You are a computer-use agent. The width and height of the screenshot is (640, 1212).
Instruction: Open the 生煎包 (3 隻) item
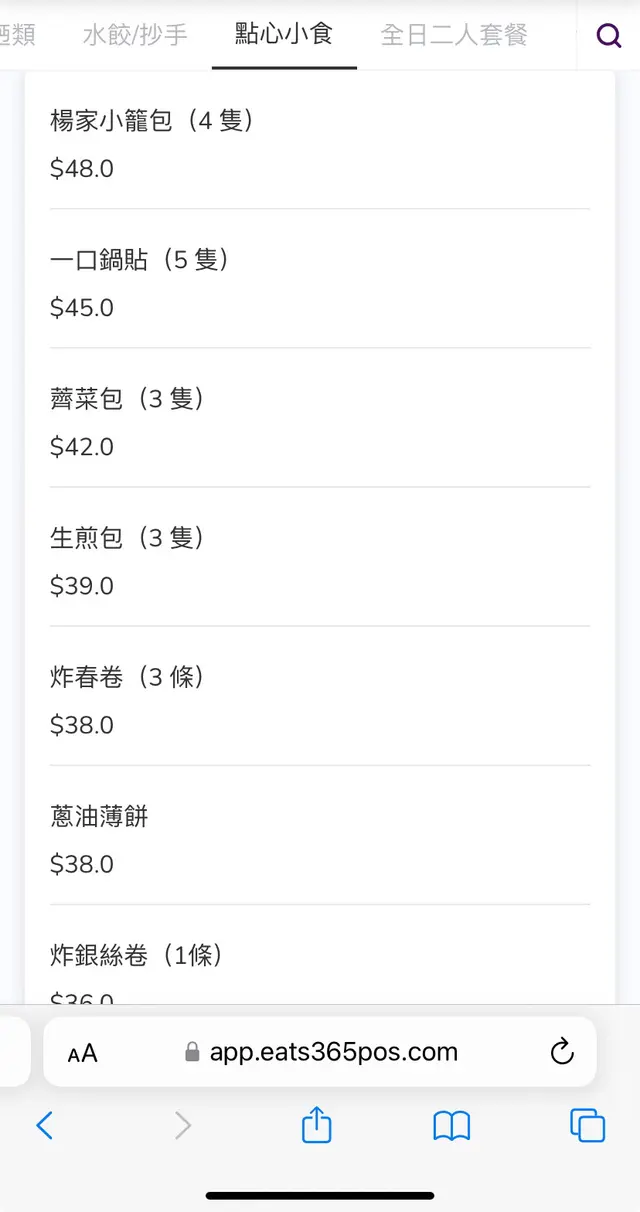click(x=320, y=561)
